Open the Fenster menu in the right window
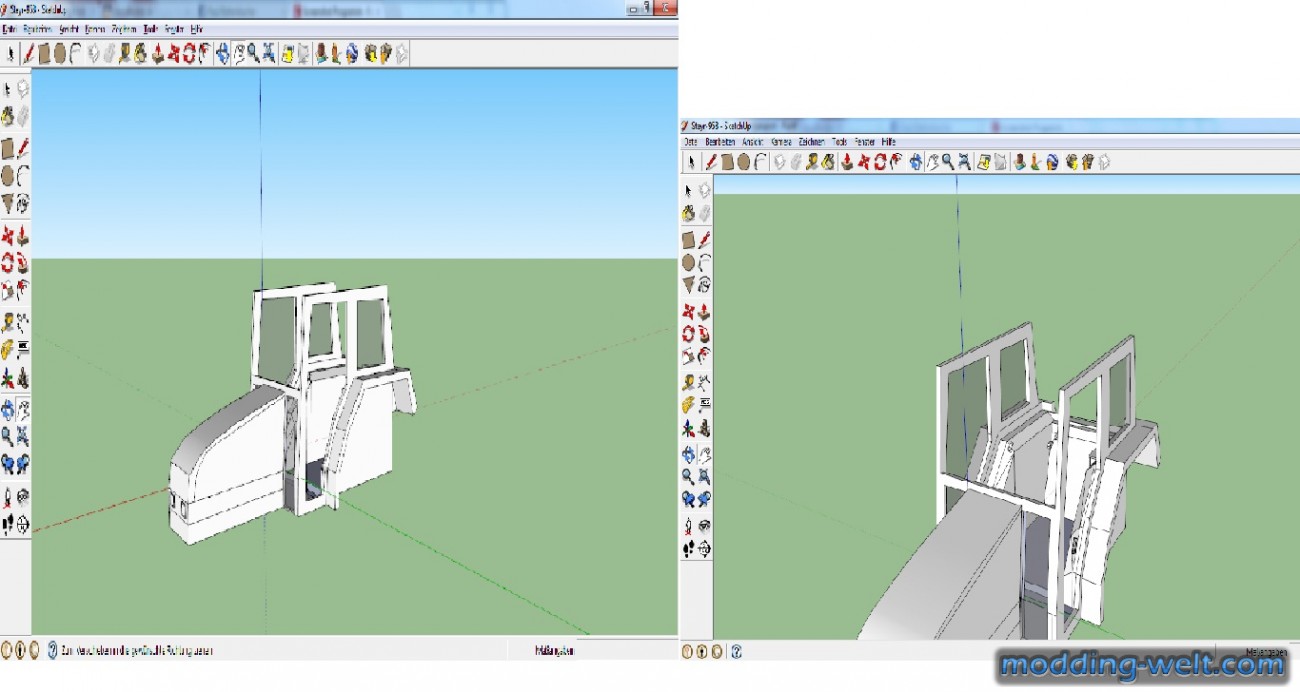1300x692 pixels. coord(864,142)
